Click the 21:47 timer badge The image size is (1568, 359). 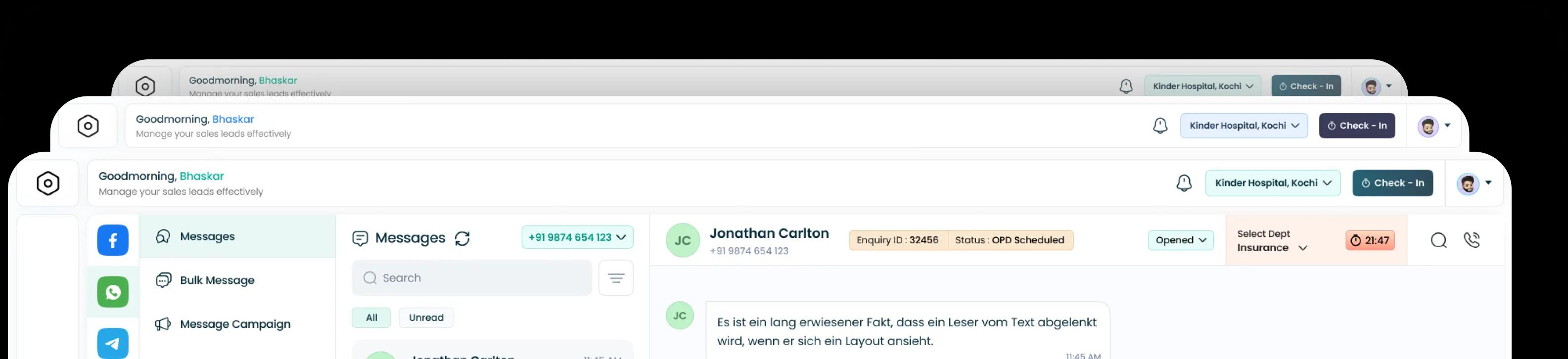(x=1370, y=240)
